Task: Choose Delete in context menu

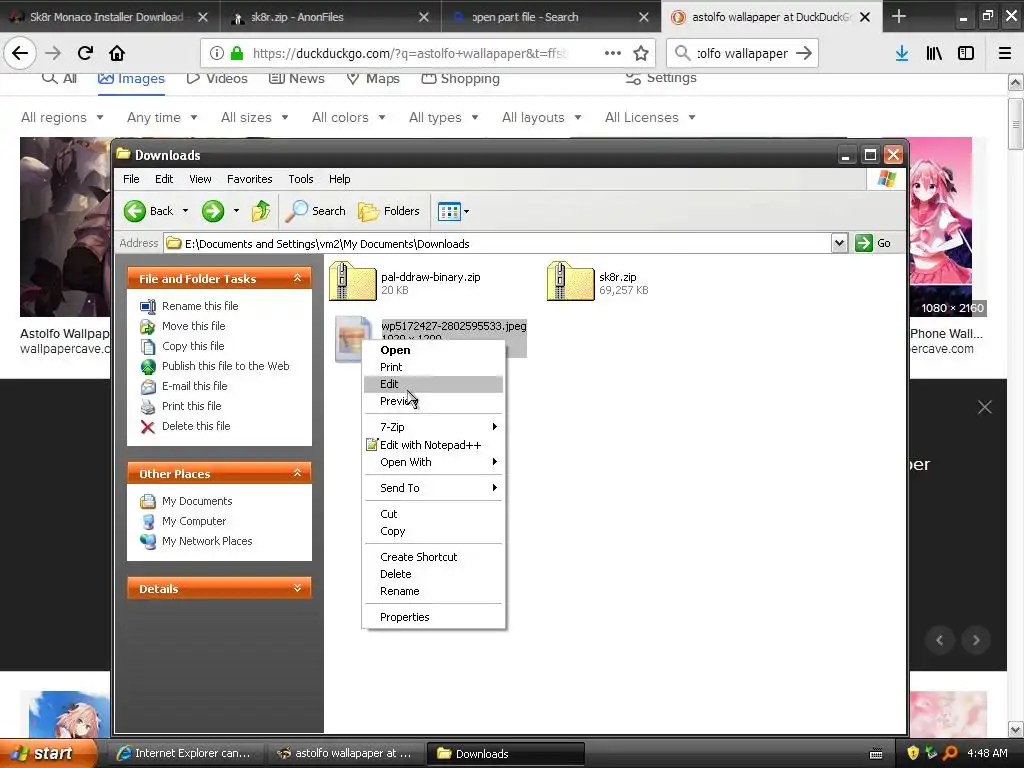Action: coord(434,574)
